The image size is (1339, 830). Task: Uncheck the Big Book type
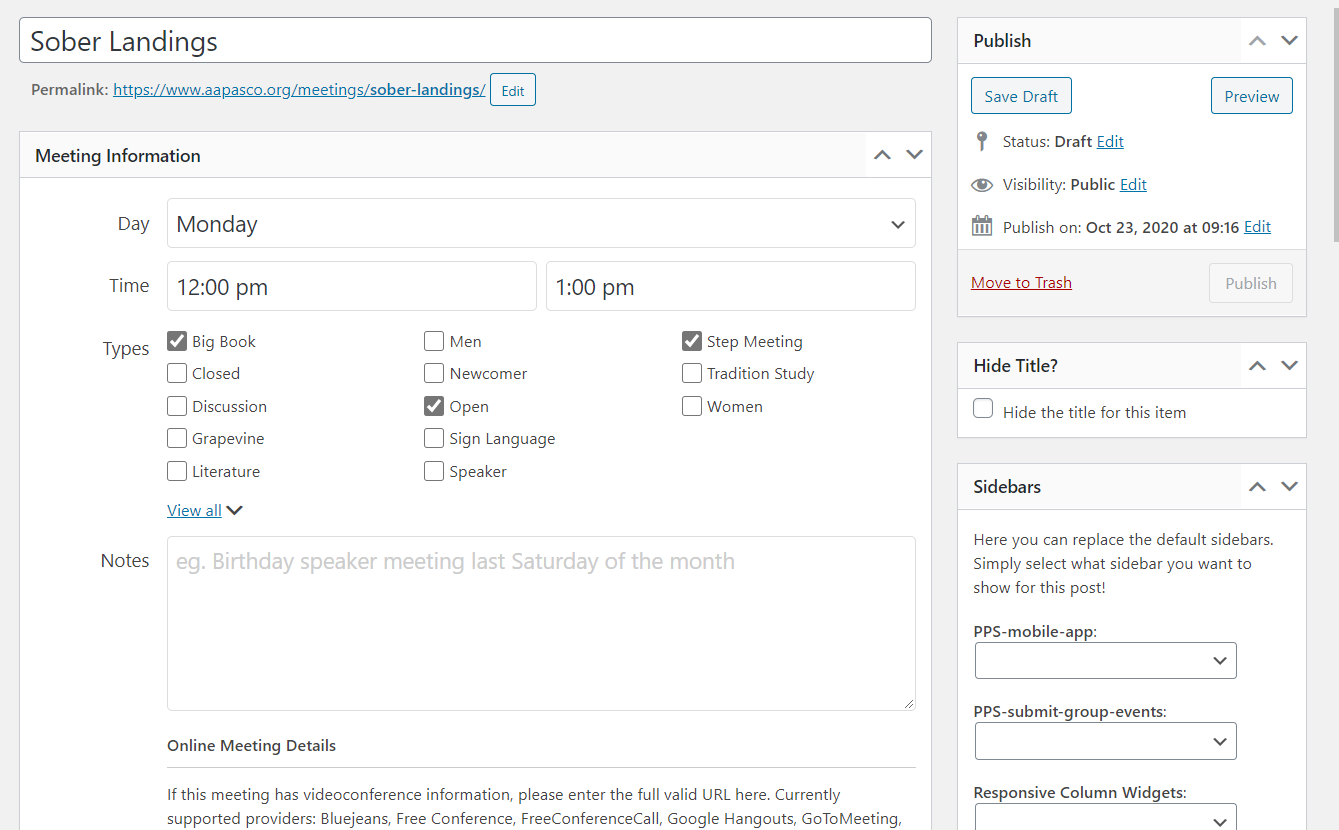pyautogui.click(x=177, y=341)
